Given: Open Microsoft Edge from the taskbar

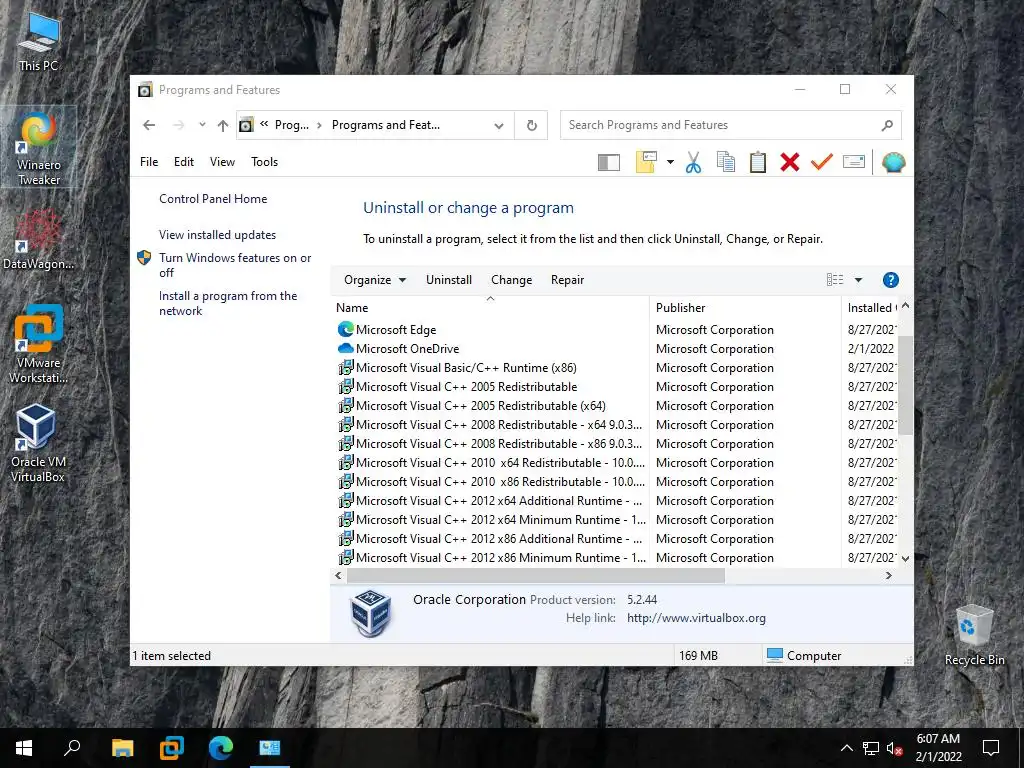Looking at the screenshot, I should [x=221, y=748].
